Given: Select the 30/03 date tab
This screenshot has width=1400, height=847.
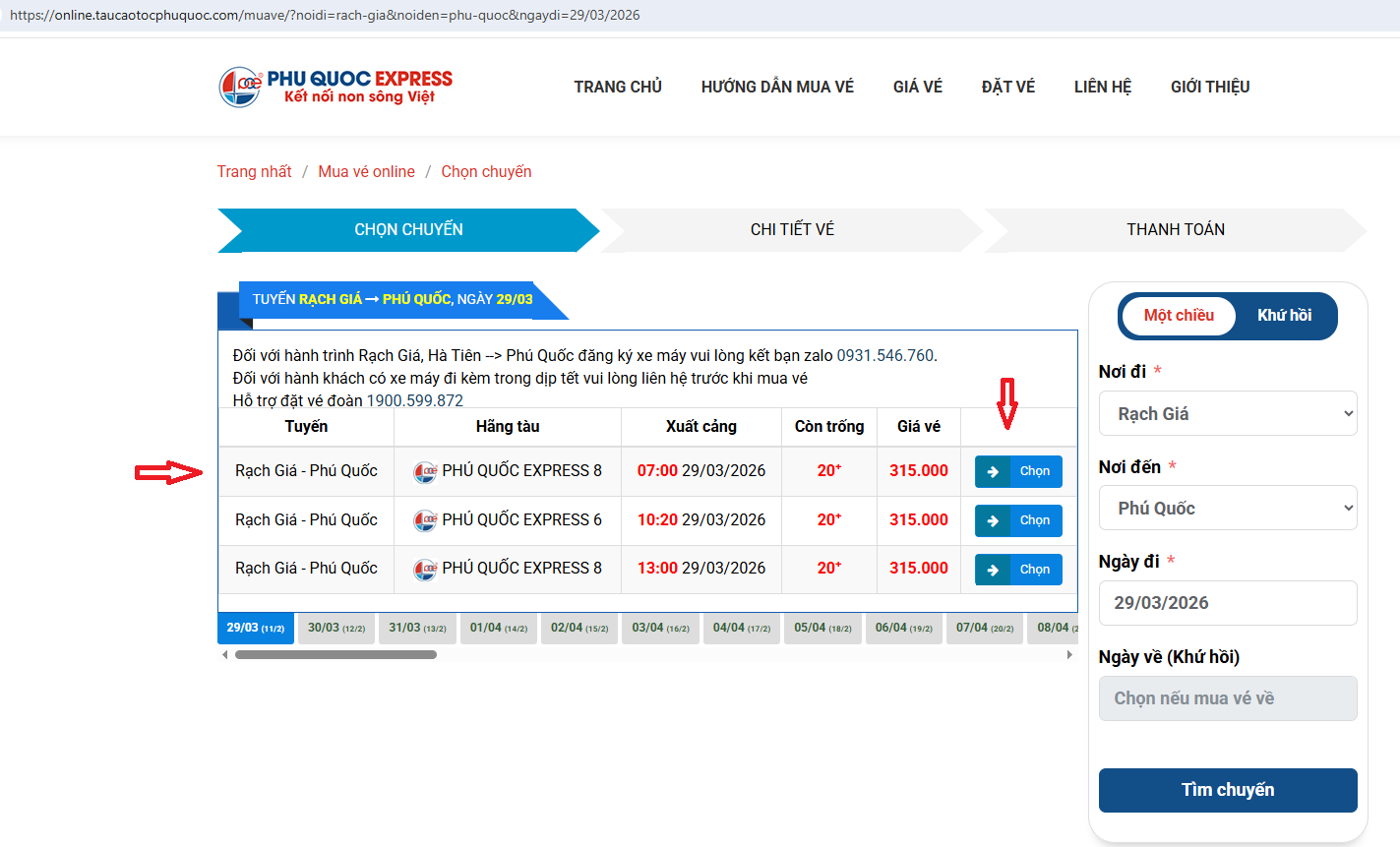Looking at the screenshot, I should click(x=335, y=628).
